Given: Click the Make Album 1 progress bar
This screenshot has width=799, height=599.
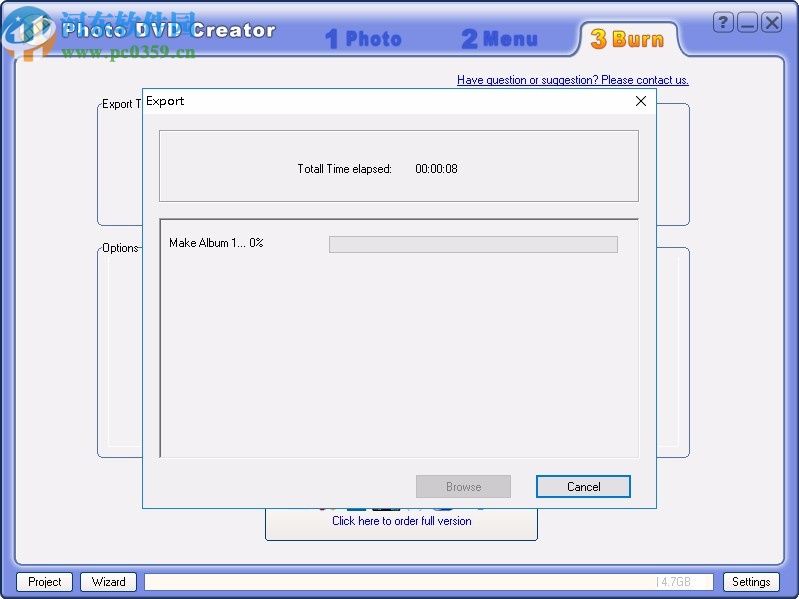Looking at the screenshot, I should pyautogui.click(x=473, y=244).
